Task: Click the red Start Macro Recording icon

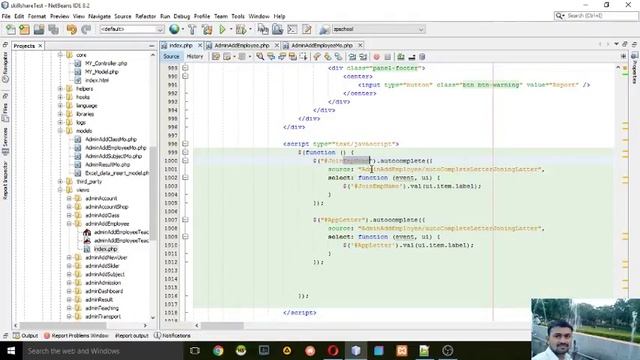Action: [x=376, y=57]
